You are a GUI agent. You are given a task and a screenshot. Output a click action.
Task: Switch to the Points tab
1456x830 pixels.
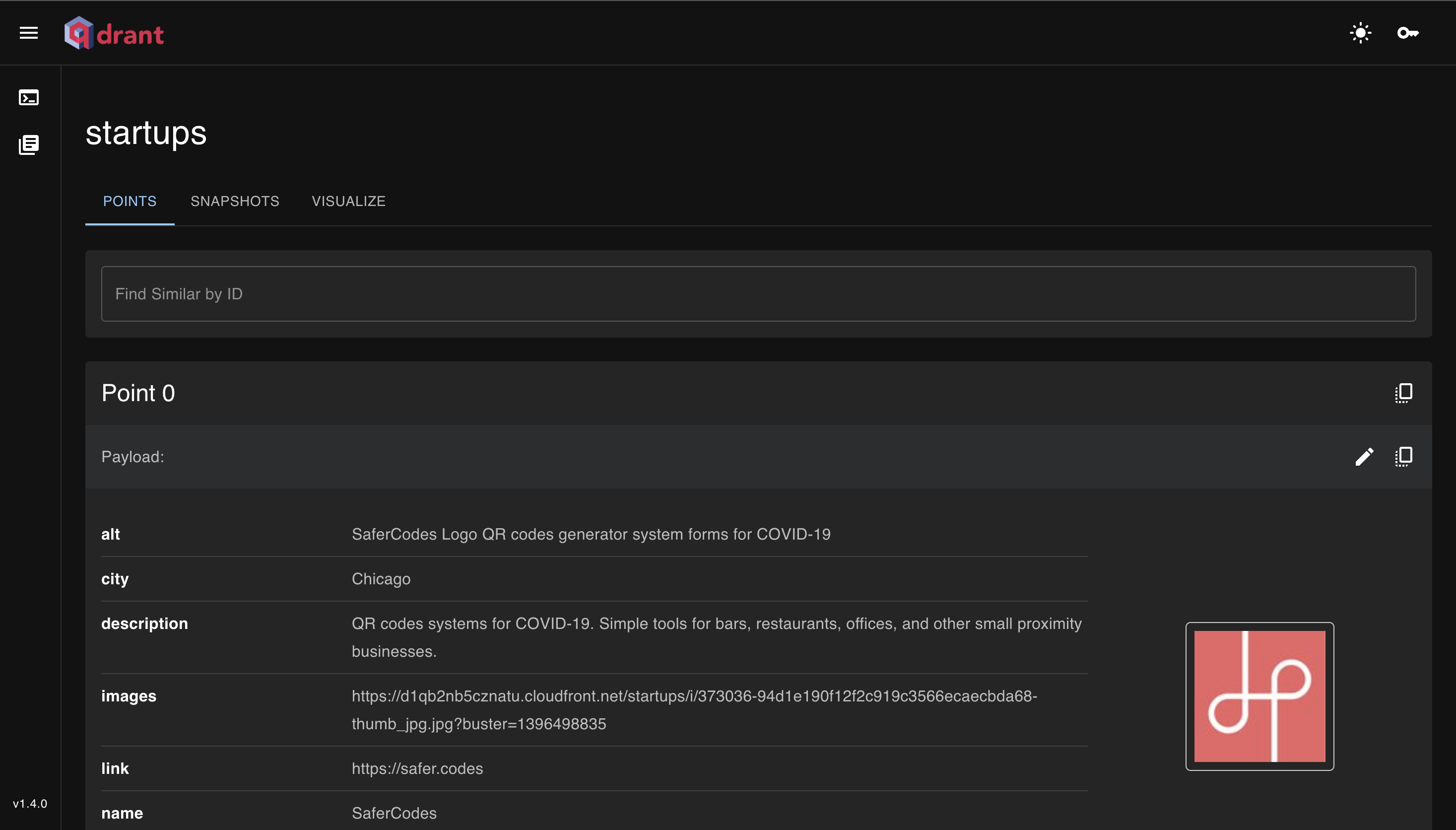[130, 201]
